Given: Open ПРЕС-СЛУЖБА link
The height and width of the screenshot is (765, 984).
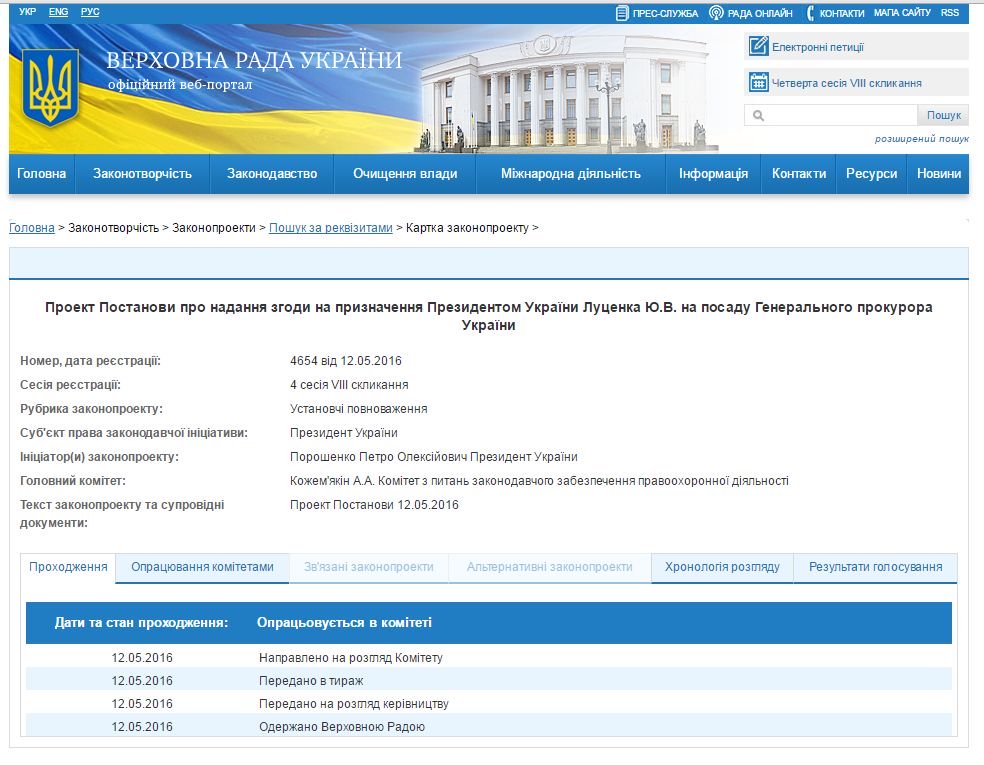Looking at the screenshot, I should click(x=665, y=13).
